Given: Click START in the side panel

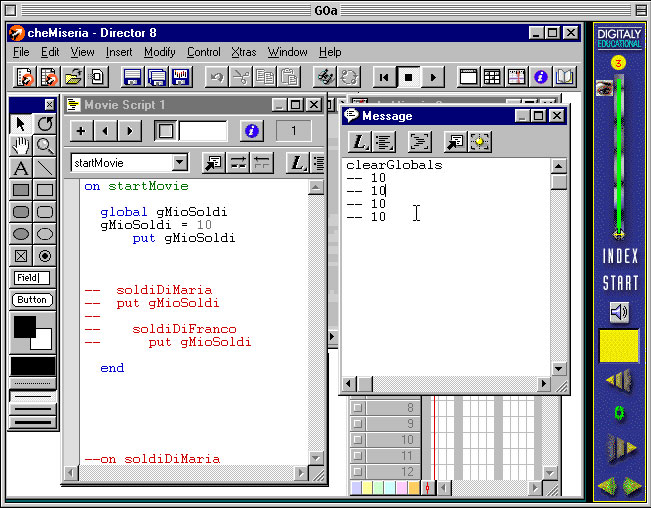Looking at the screenshot, I should pyautogui.click(x=620, y=283).
